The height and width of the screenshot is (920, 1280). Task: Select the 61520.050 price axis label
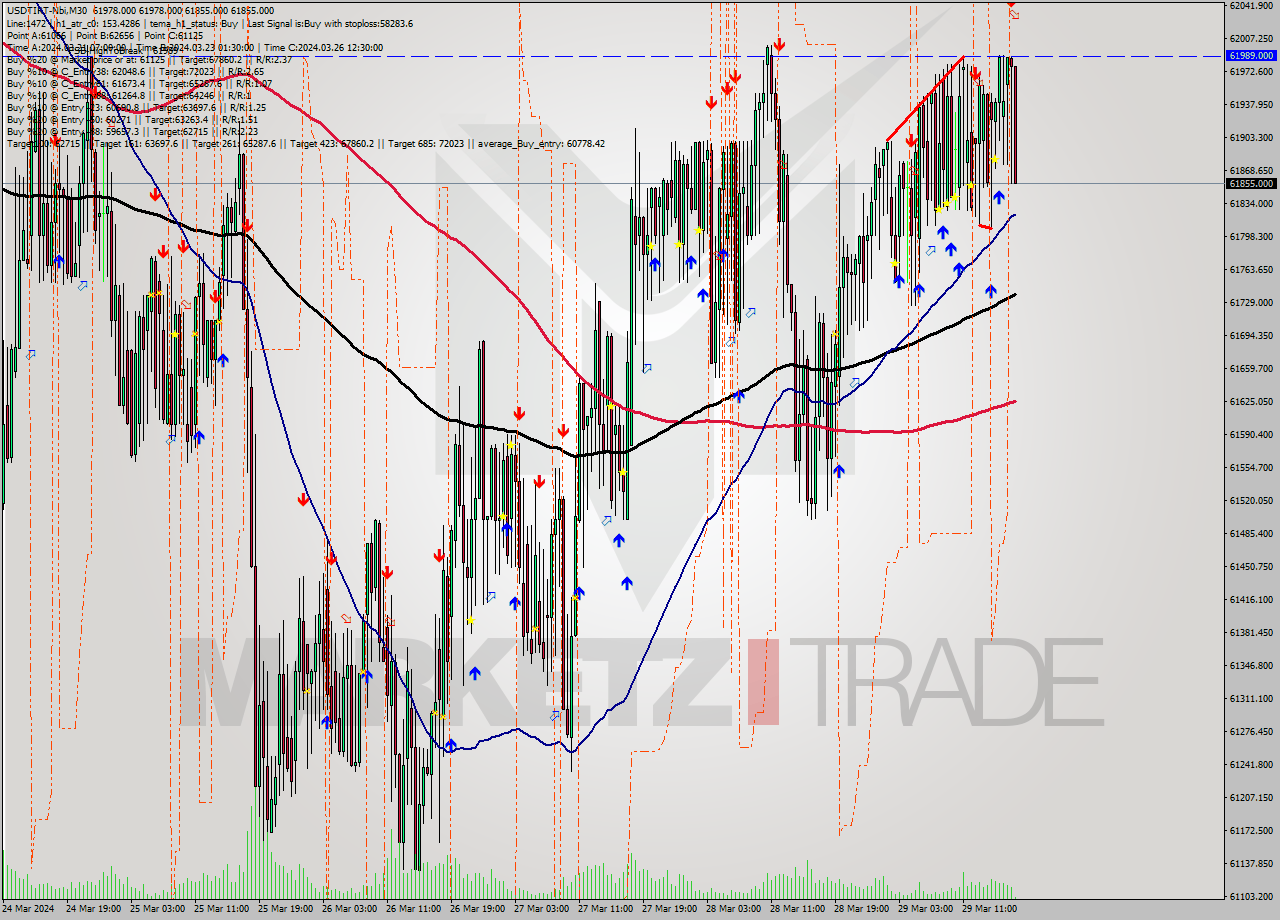click(x=1251, y=500)
